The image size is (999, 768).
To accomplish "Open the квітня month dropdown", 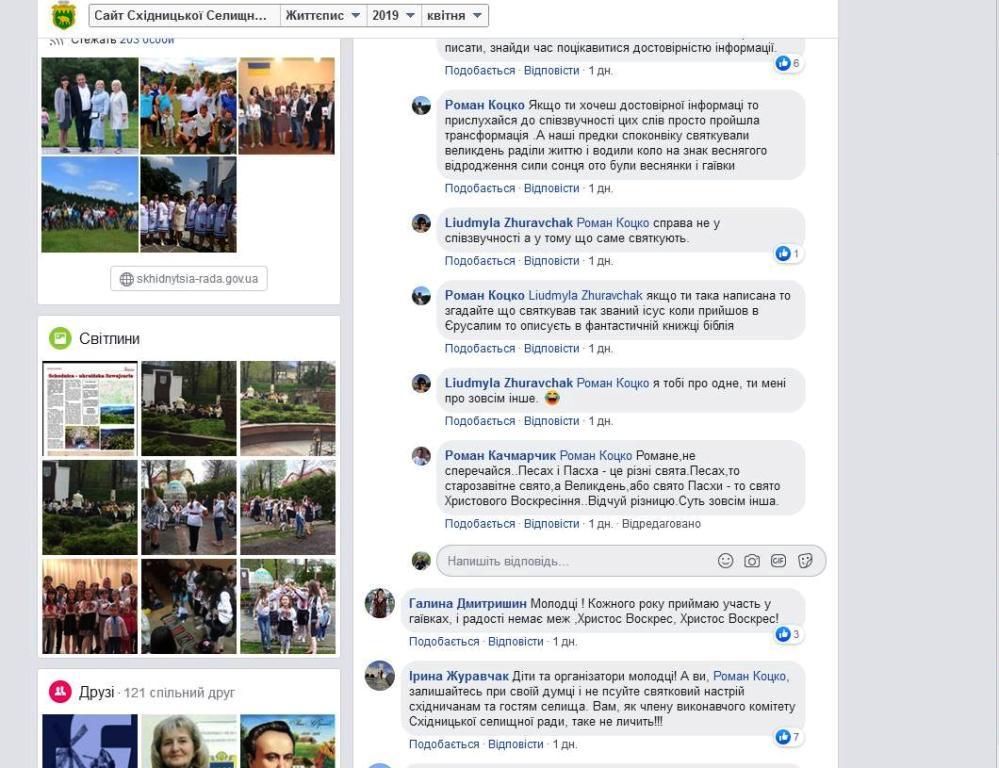I will (x=452, y=16).
